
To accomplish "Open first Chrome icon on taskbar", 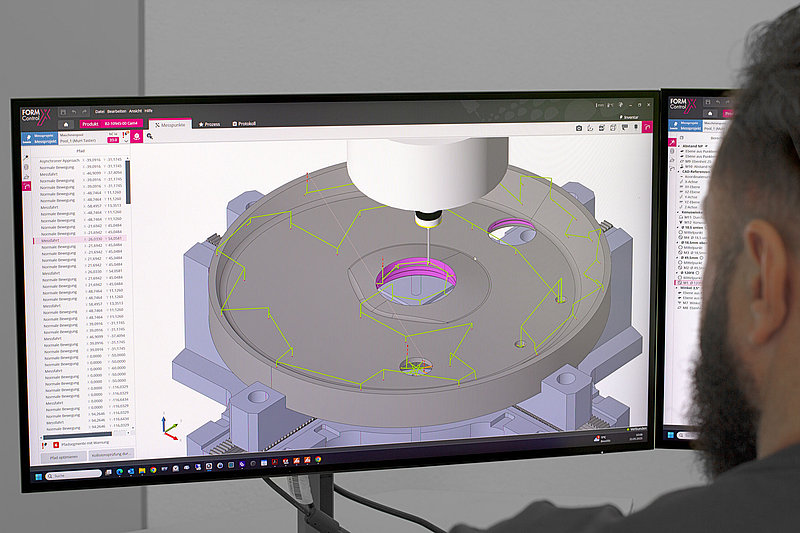I will click(x=153, y=470).
